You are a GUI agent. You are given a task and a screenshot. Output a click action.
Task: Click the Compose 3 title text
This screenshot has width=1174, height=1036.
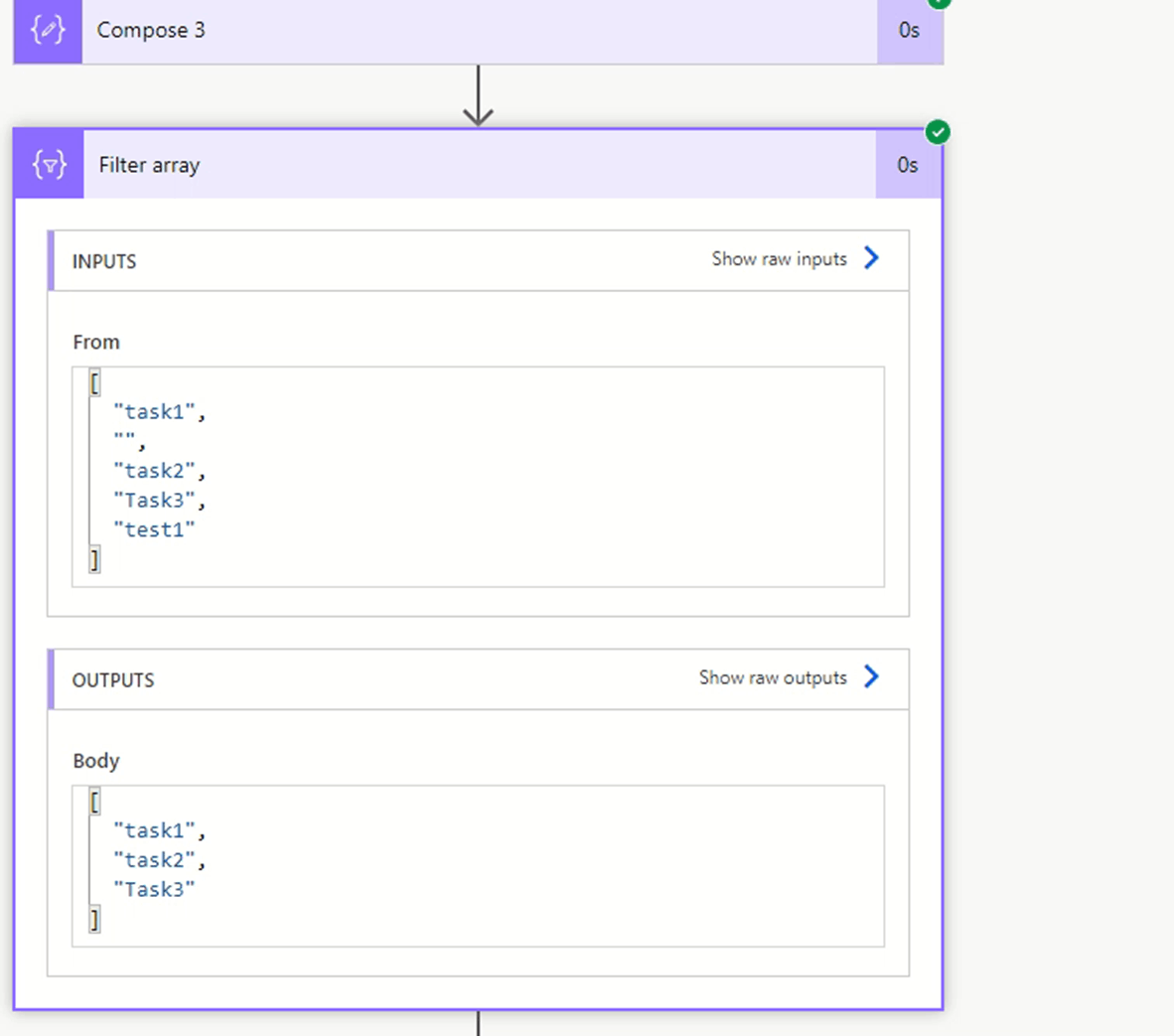coord(150,31)
